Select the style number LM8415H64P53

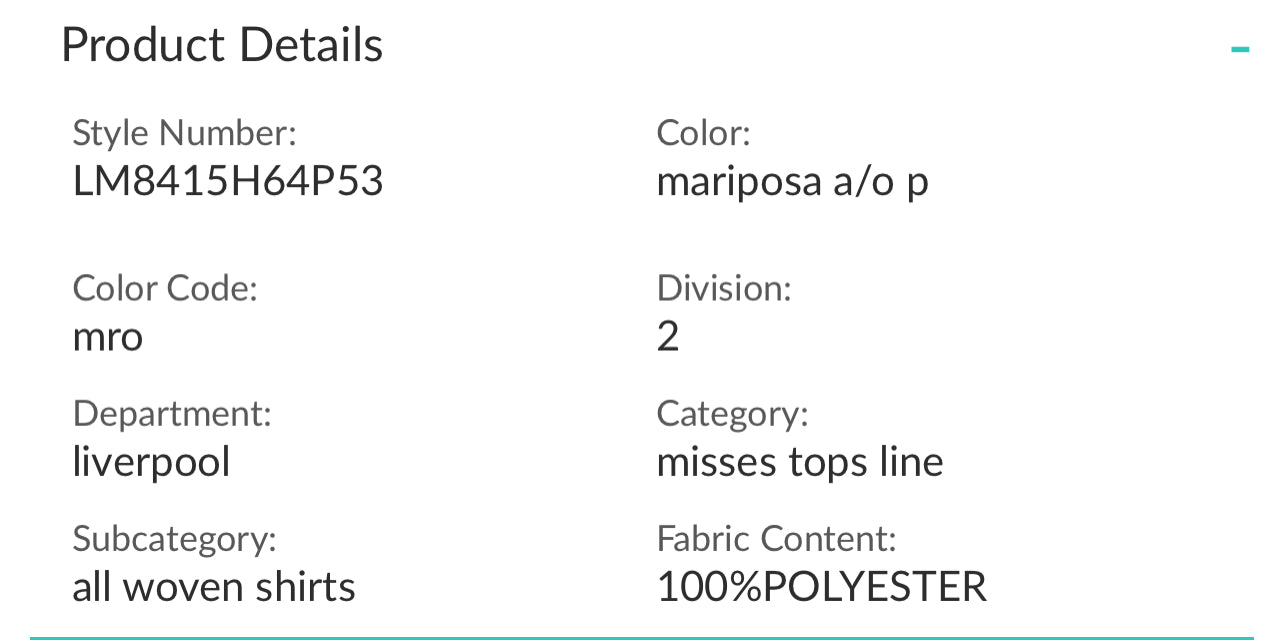[x=228, y=182]
